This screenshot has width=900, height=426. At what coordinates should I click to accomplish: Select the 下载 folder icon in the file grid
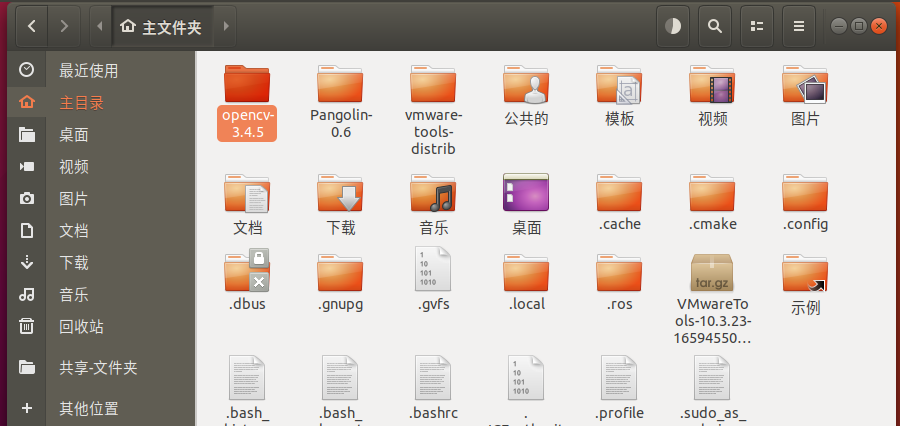pos(340,193)
